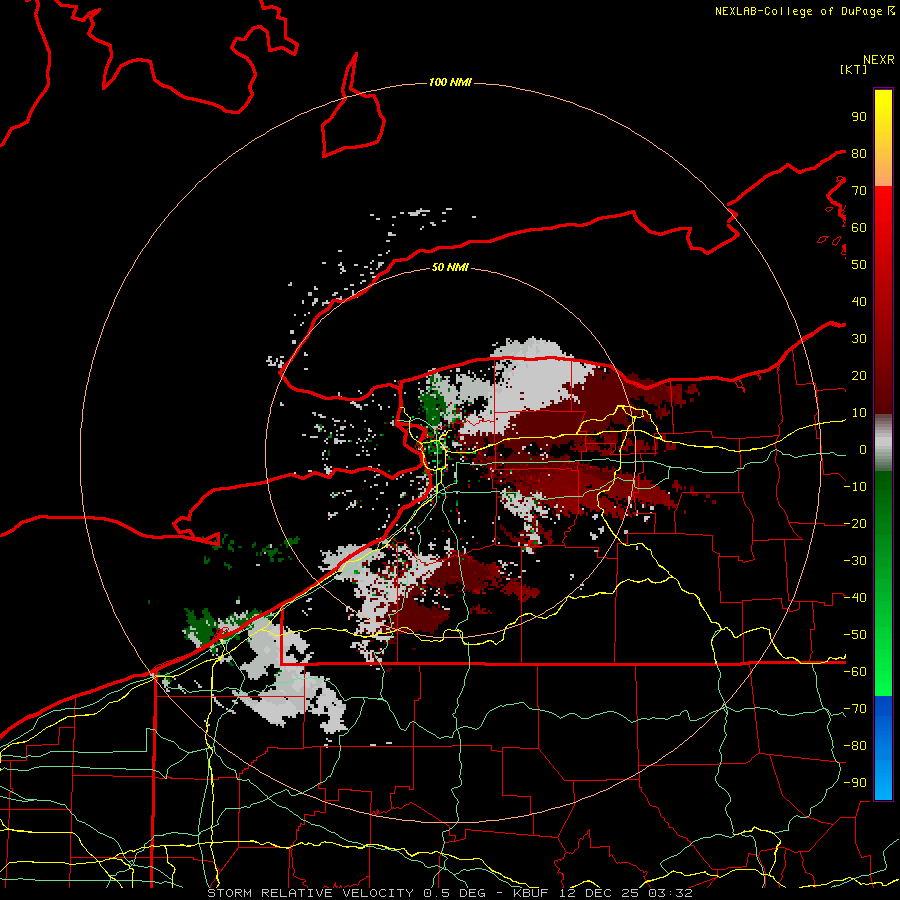The height and width of the screenshot is (900, 900).
Task: Click the 20 value on velocity scale
Action: 859,376
